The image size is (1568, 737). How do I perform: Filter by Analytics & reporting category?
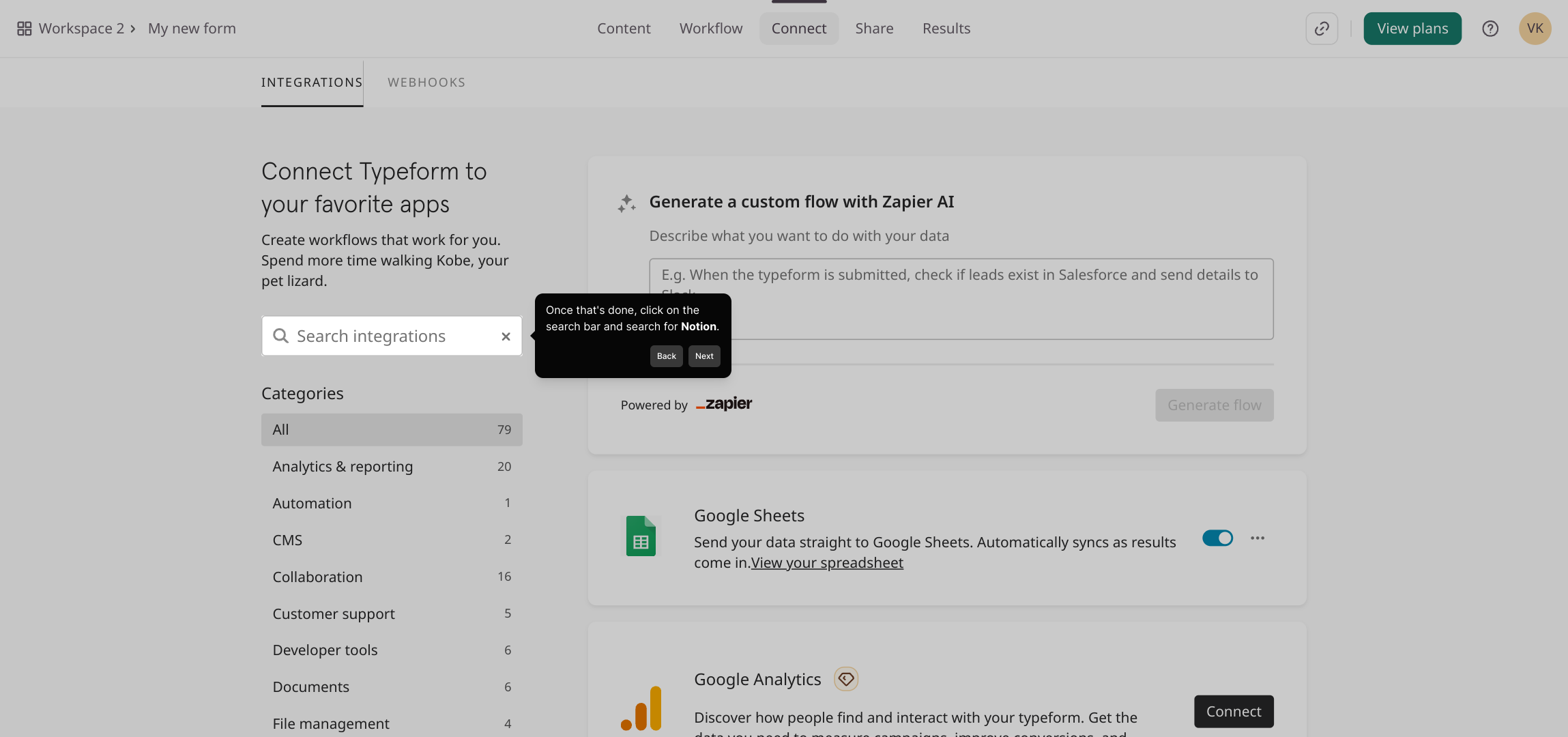tap(343, 467)
